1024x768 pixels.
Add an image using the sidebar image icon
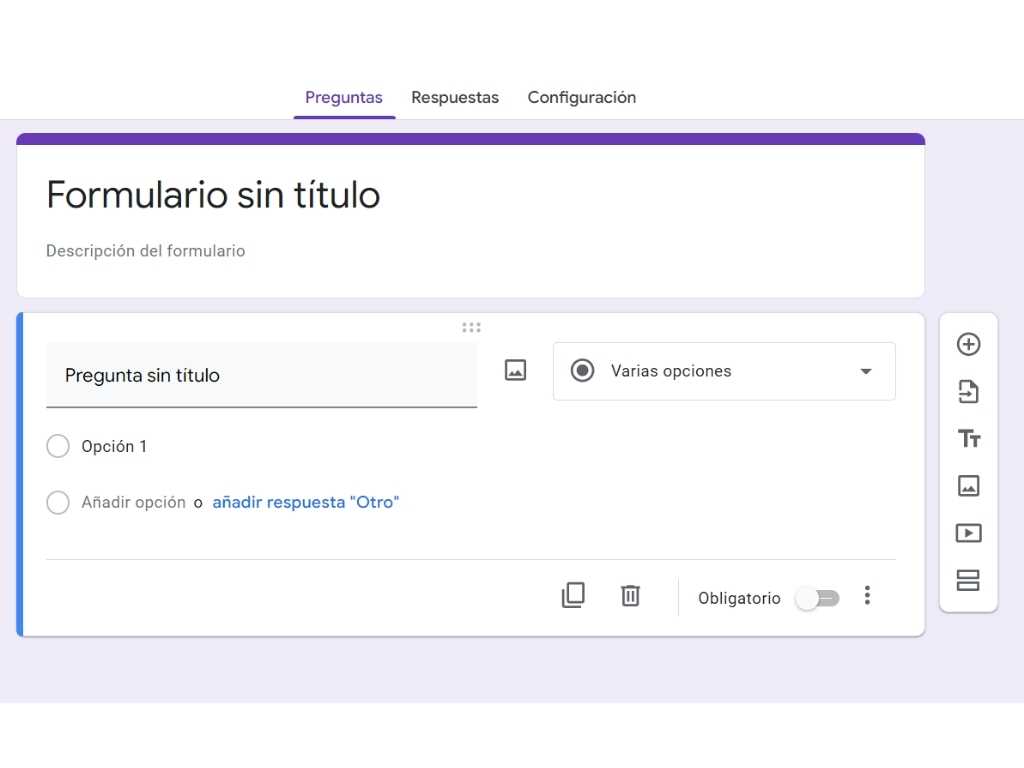968,486
